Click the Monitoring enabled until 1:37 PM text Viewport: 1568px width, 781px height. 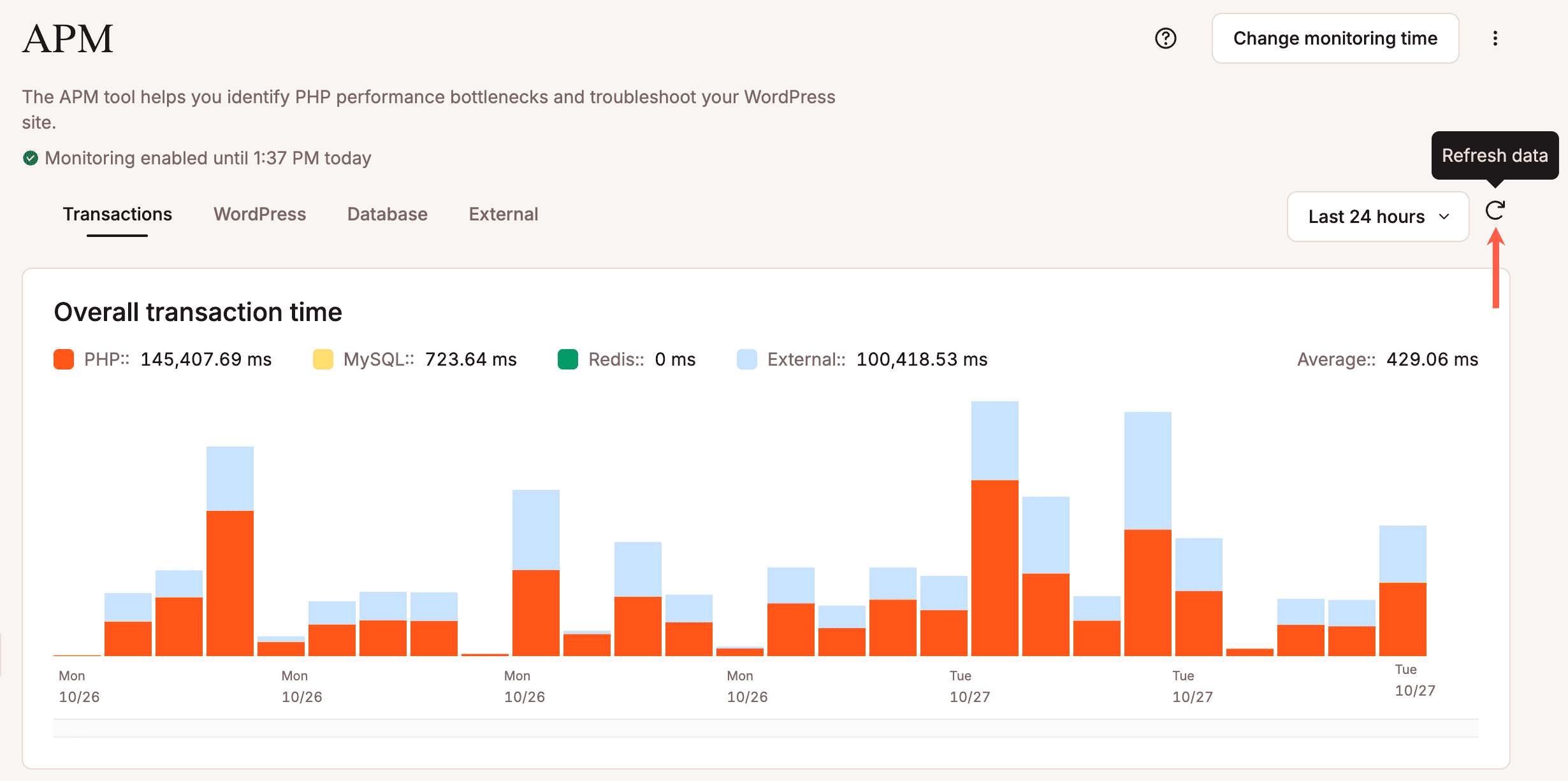tap(208, 158)
